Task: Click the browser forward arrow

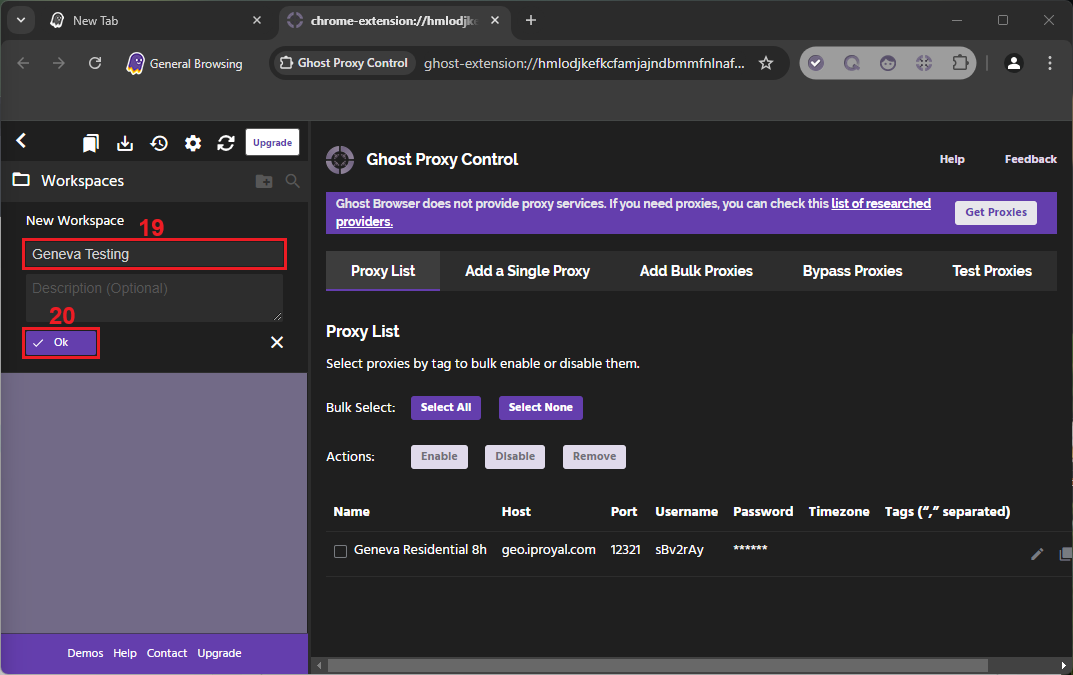Action: coord(59,63)
